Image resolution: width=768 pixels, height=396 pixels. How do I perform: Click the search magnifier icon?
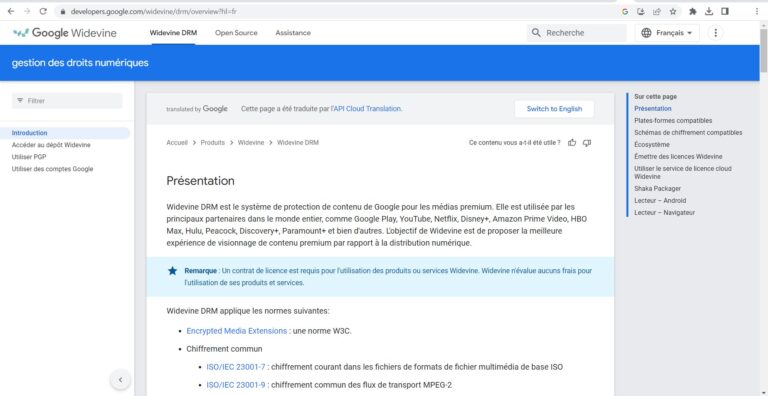tap(536, 33)
